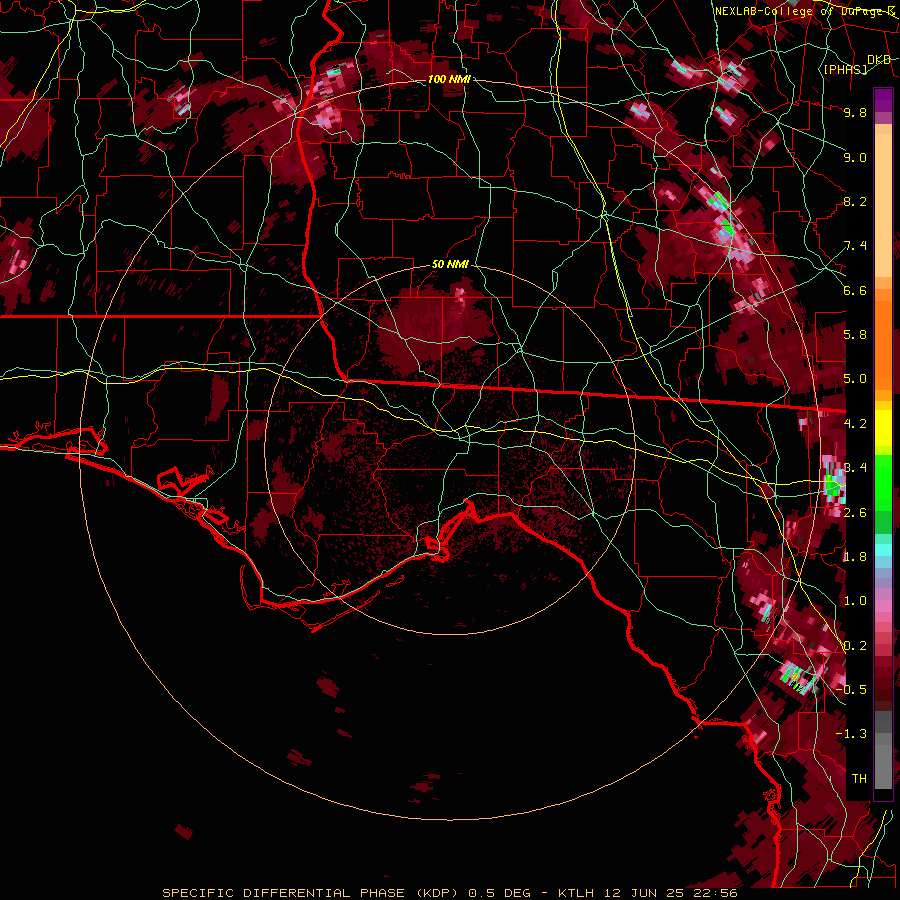Select the 9.8 value on the color scale
900x900 pixels.
[855, 112]
